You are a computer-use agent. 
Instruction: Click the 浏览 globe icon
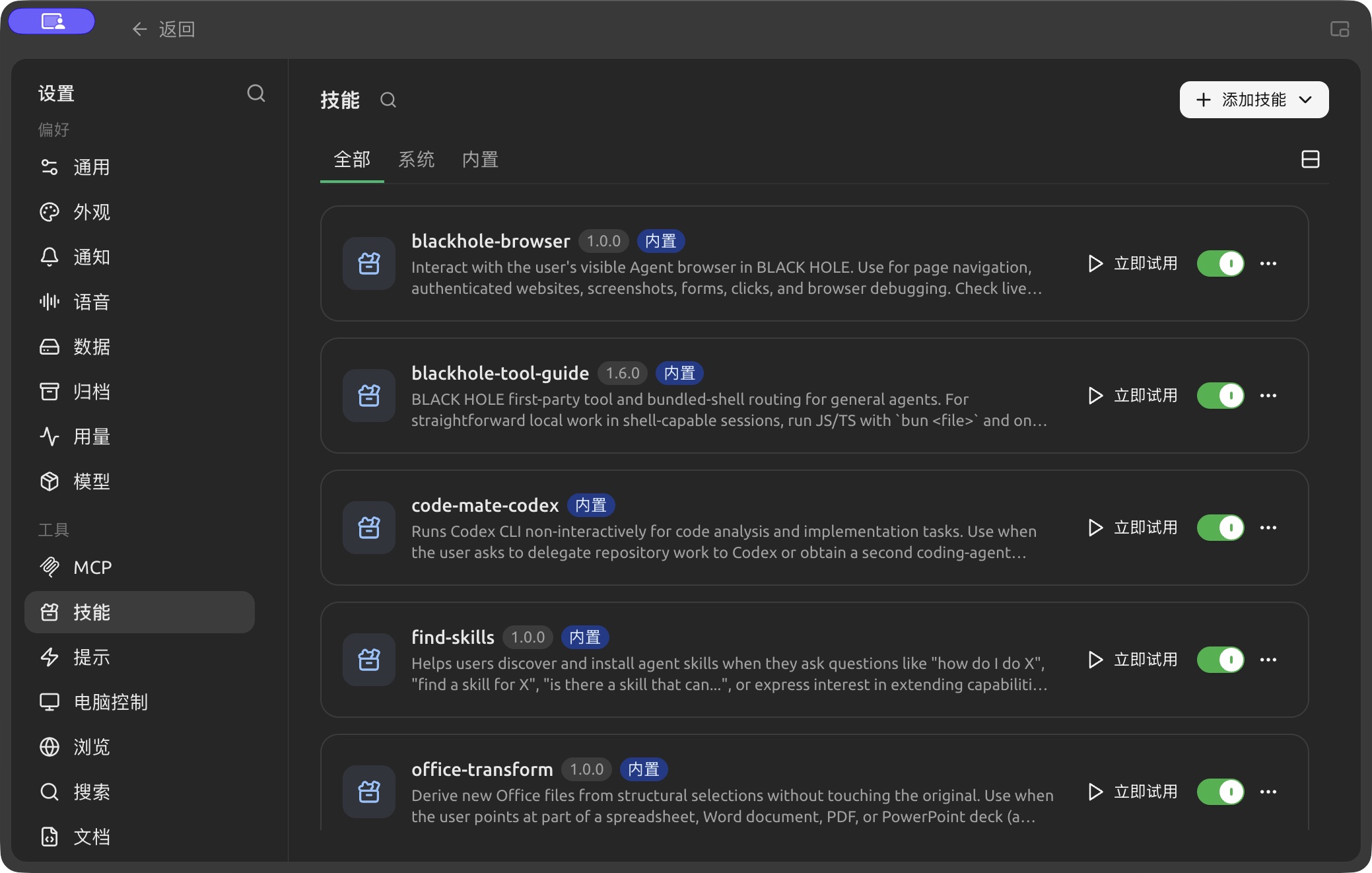[x=50, y=747]
